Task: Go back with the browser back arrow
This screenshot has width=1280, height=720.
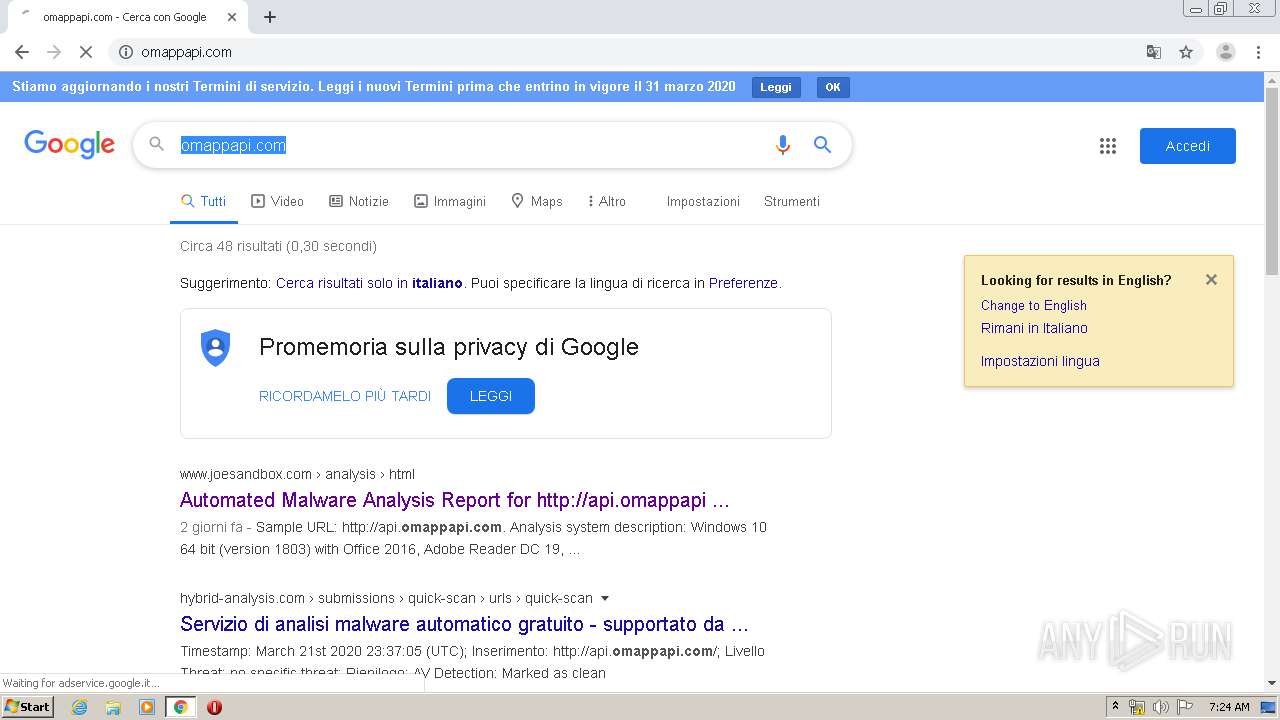Action: [x=22, y=52]
